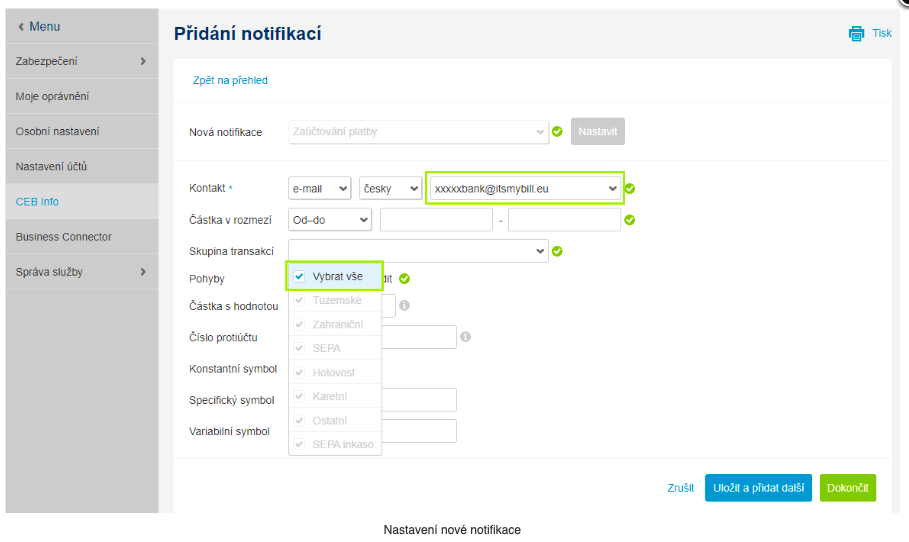Click the info icon beside Číslo protiúčtu field
Image resolution: width=909 pixels, height=542 pixels.
pos(465,338)
